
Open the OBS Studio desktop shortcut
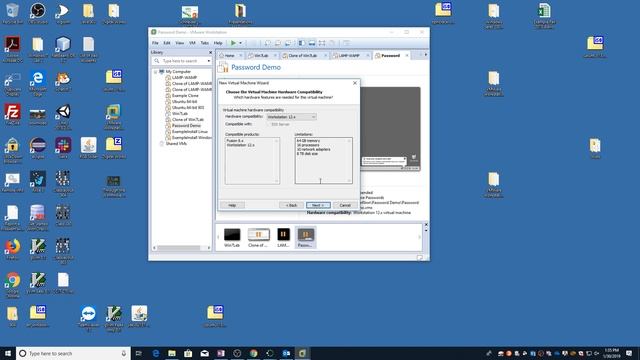click(38, 13)
